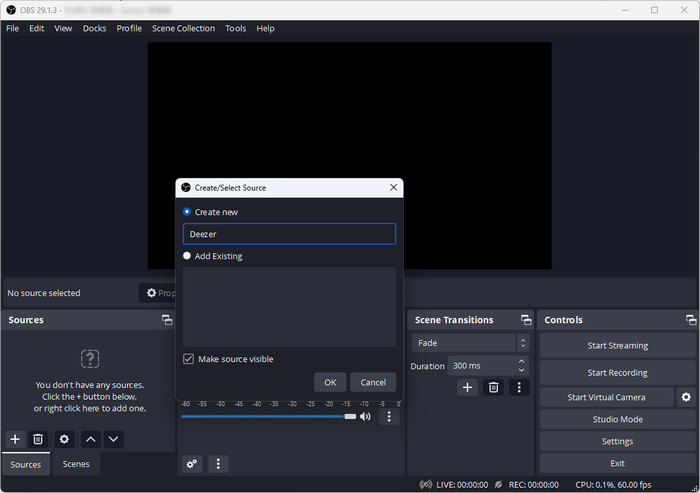Open the Fade transition dropdown
The width and height of the screenshot is (700, 493).
tap(469, 343)
